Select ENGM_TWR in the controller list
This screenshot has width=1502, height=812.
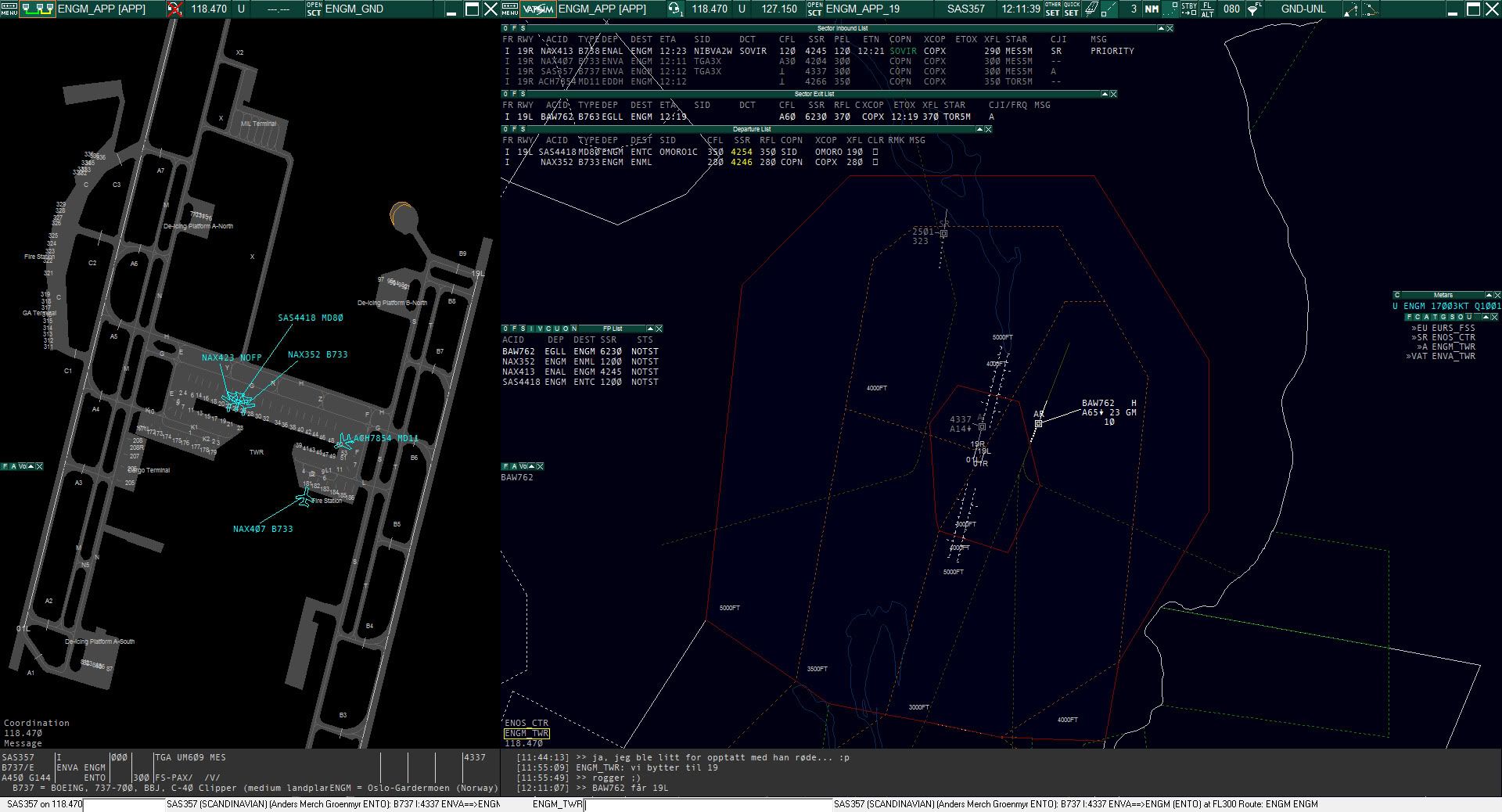[x=526, y=733]
